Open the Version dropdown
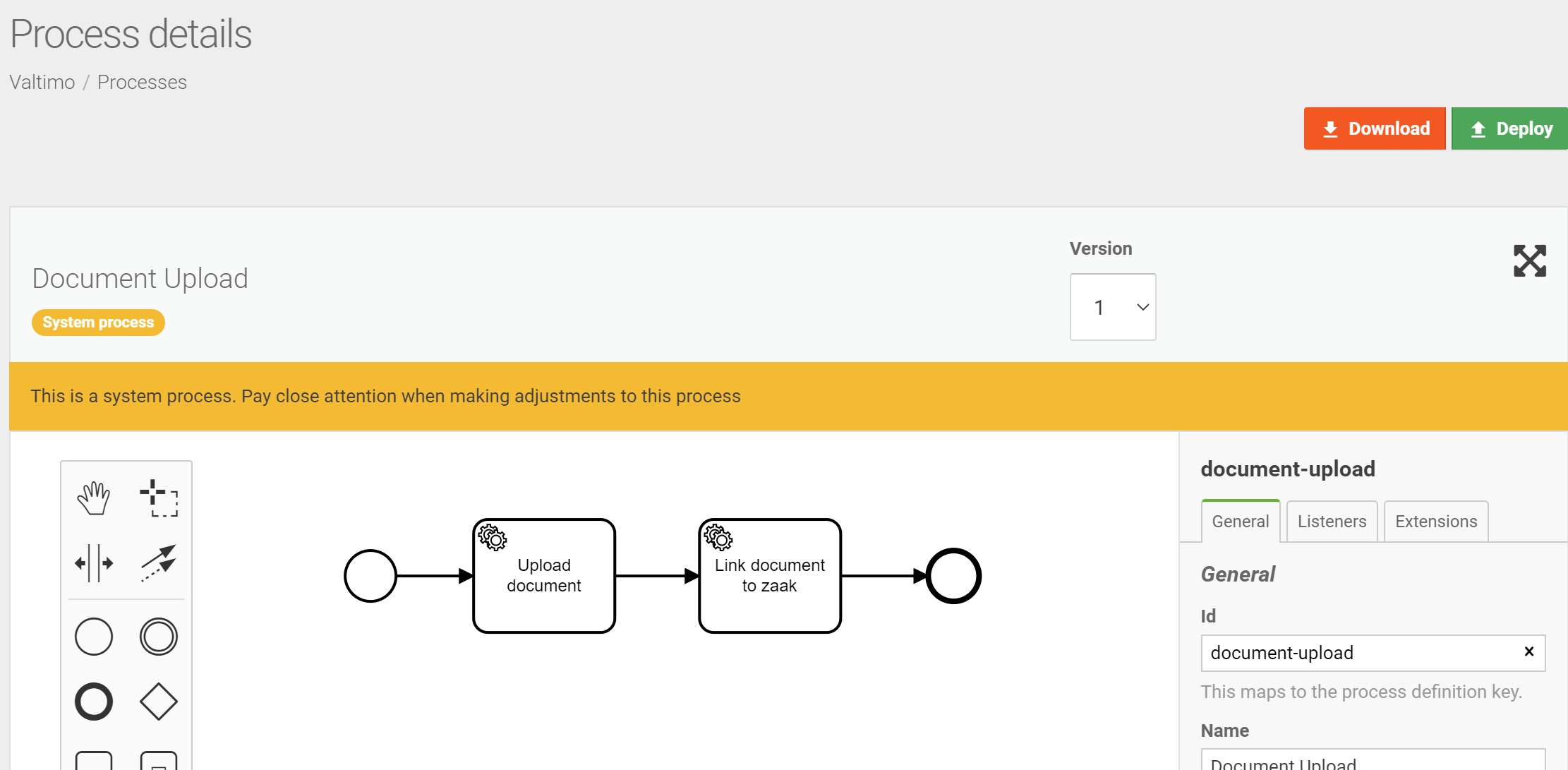Image resolution: width=1568 pixels, height=770 pixels. 1113,307
